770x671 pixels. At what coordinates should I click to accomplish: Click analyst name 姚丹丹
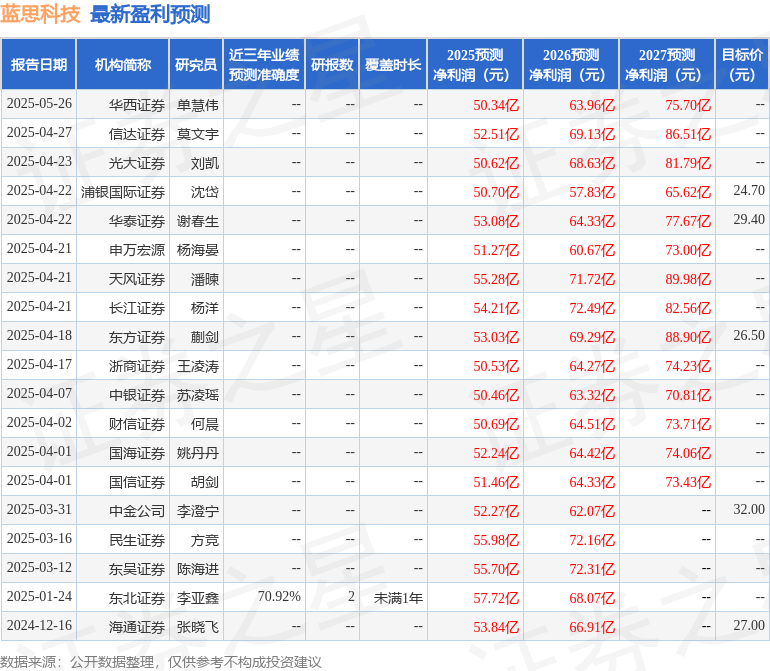pos(198,453)
